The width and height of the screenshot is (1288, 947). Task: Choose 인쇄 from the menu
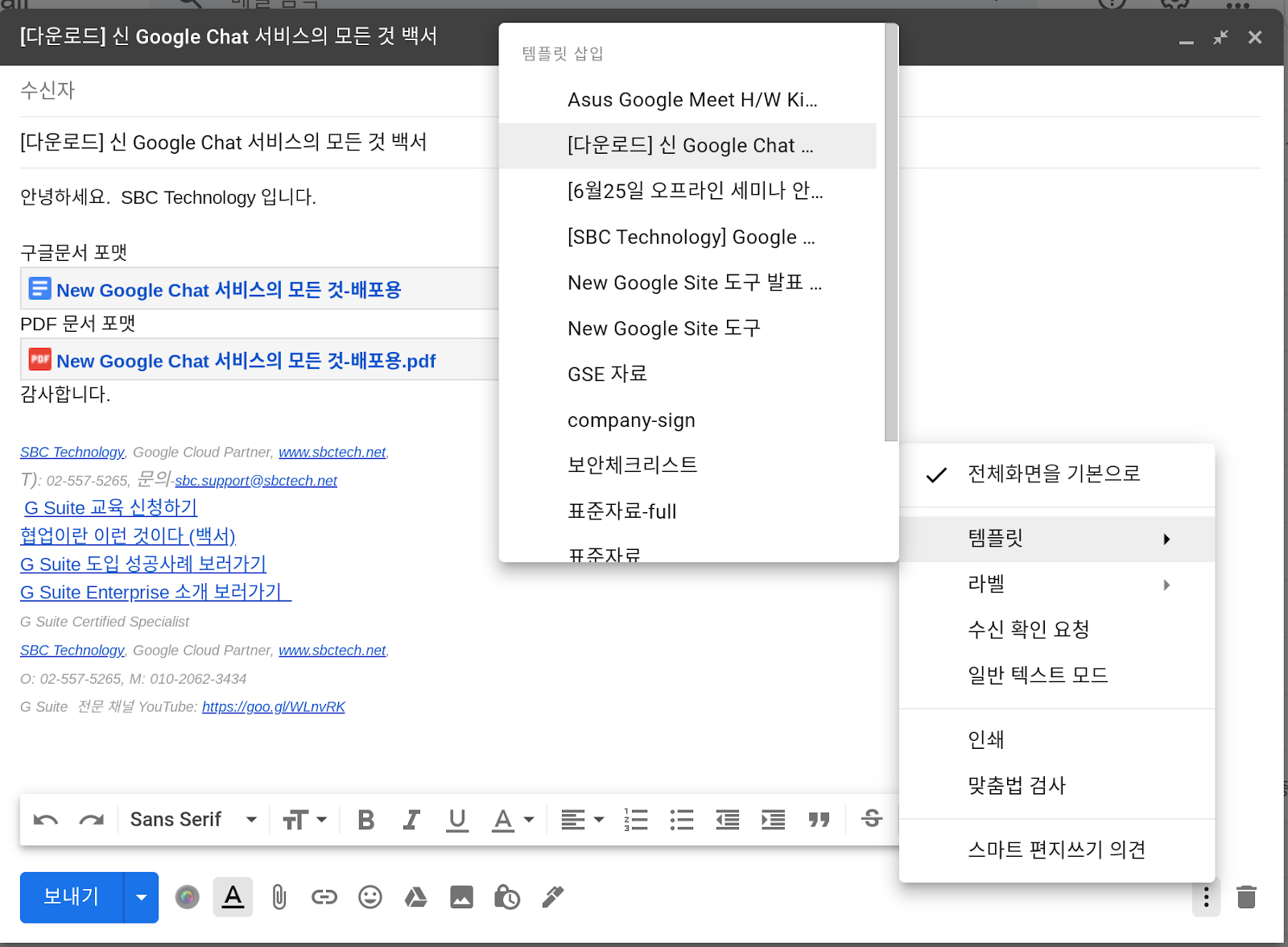tap(1057, 740)
